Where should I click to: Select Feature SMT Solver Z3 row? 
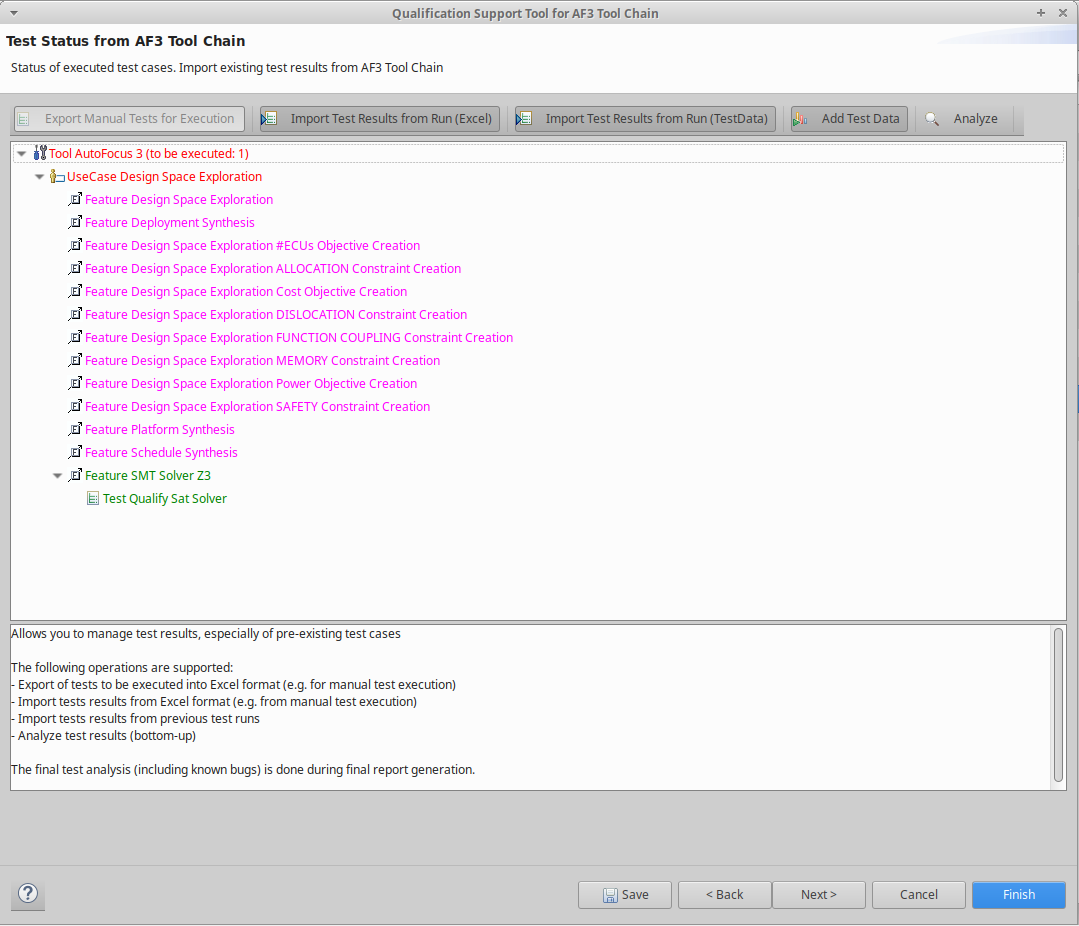pos(148,475)
